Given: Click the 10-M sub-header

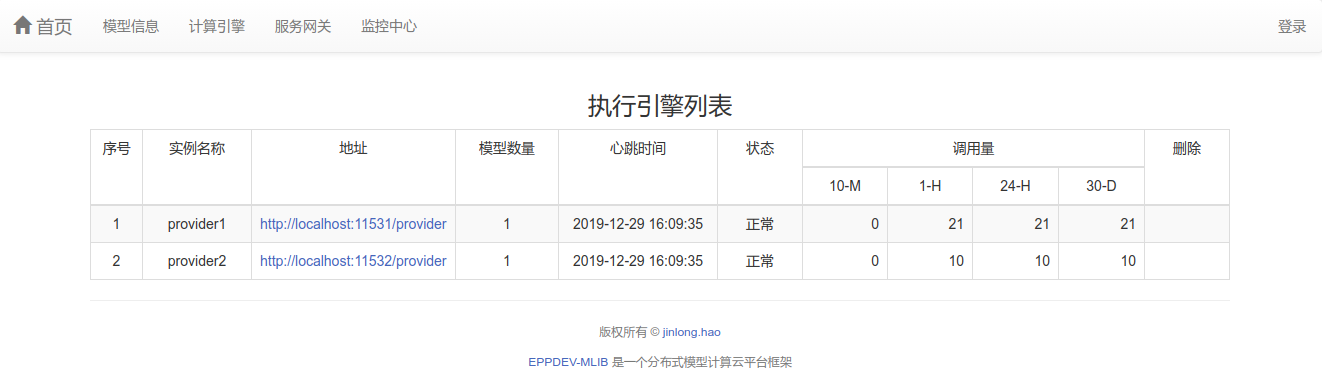Looking at the screenshot, I should (x=845, y=186).
